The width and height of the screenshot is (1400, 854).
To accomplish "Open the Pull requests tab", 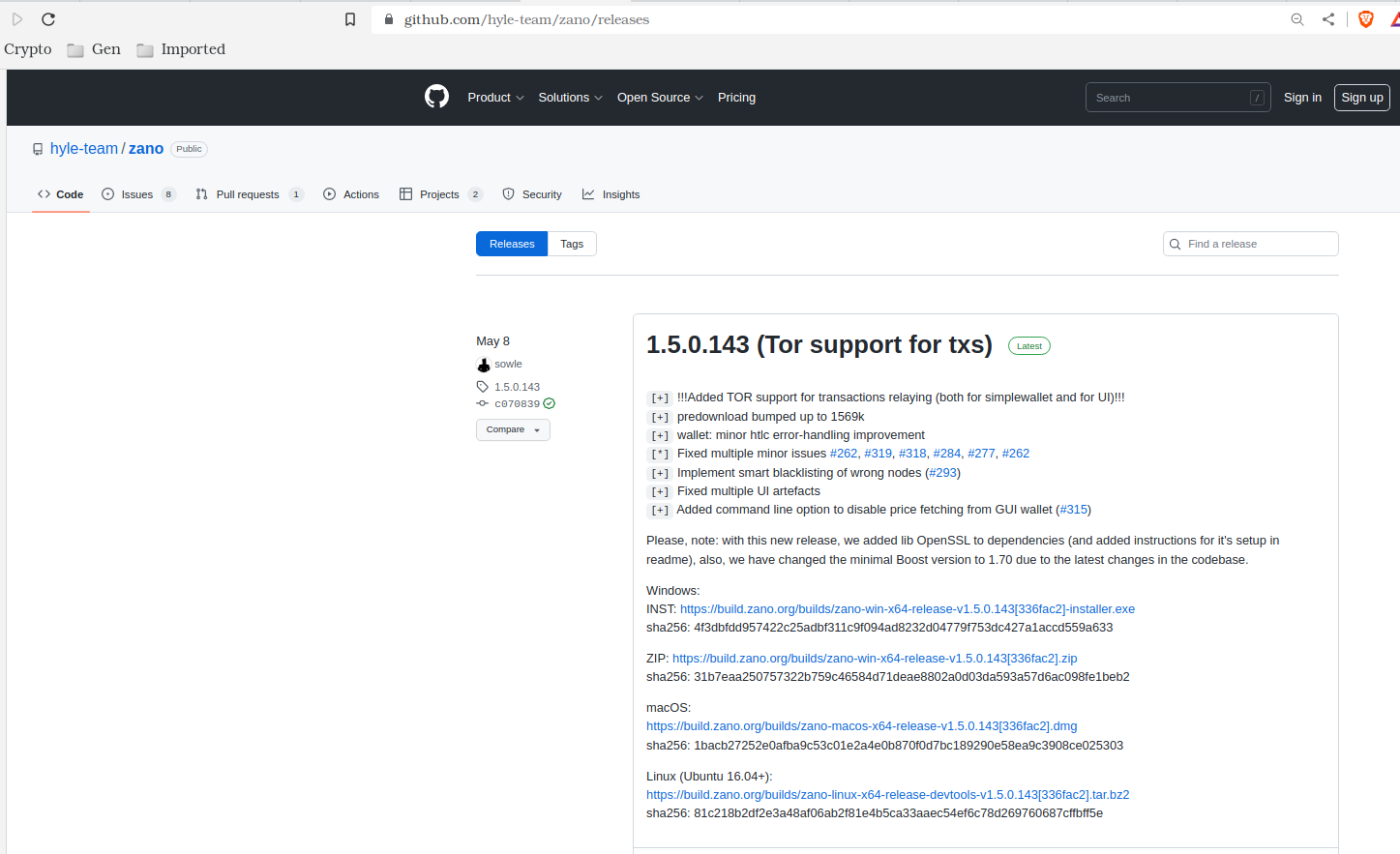I will [x=250, y=194].
